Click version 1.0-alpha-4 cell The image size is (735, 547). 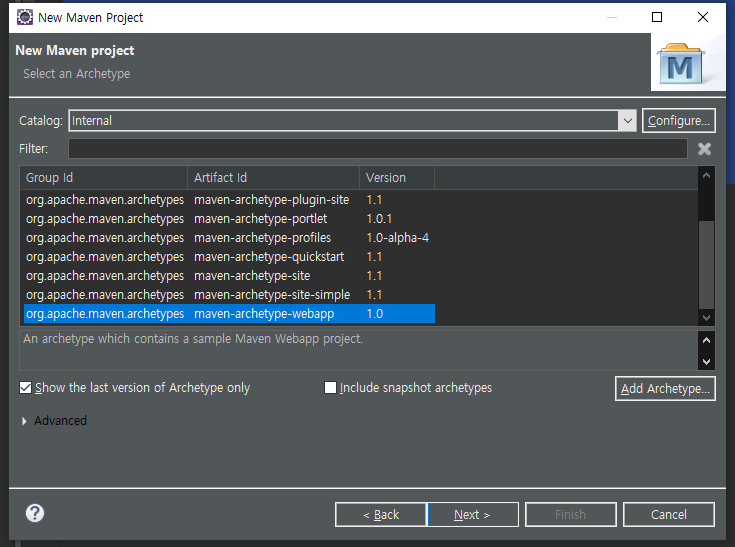tap(398, 238)
